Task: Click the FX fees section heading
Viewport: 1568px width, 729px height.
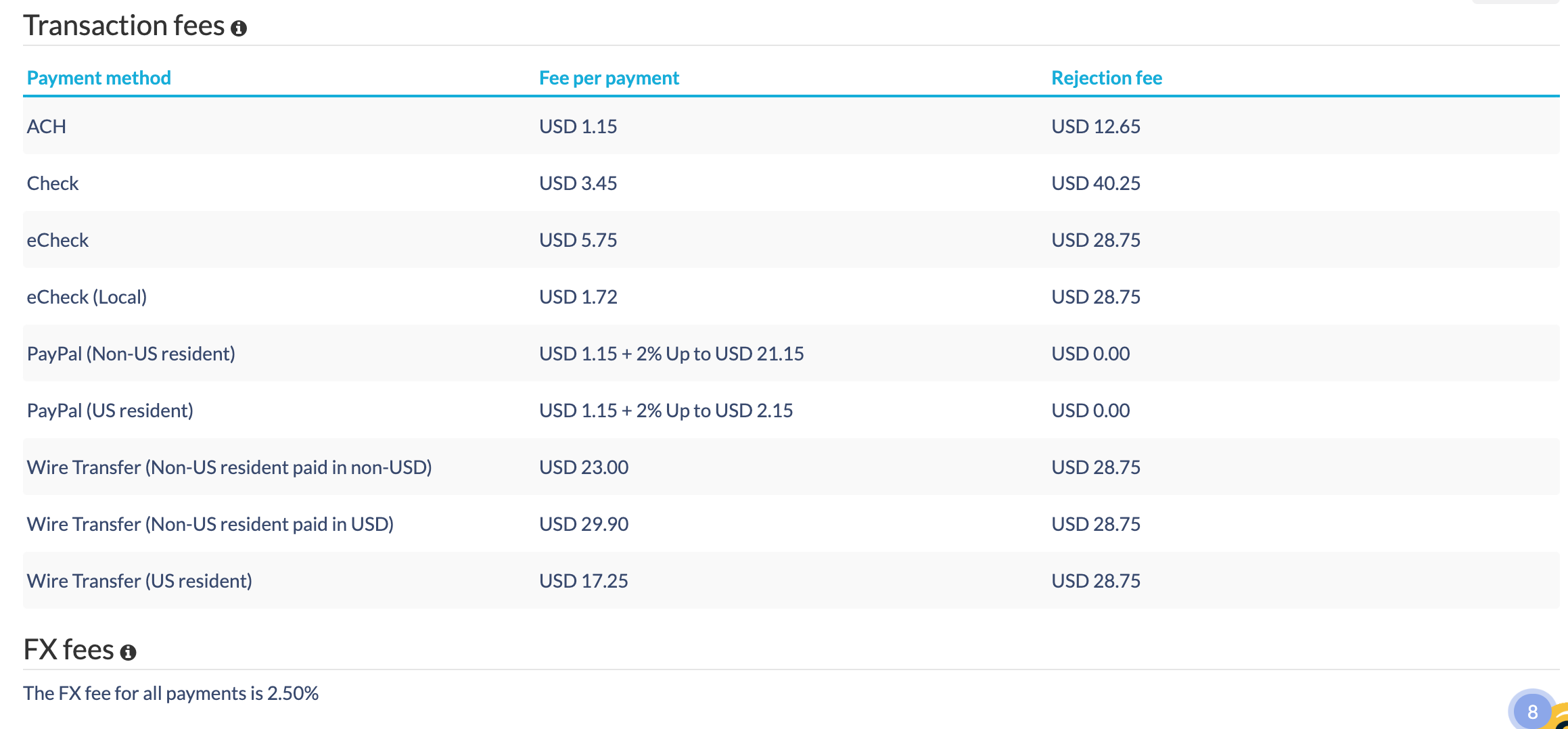Action: tap(68, 649)
